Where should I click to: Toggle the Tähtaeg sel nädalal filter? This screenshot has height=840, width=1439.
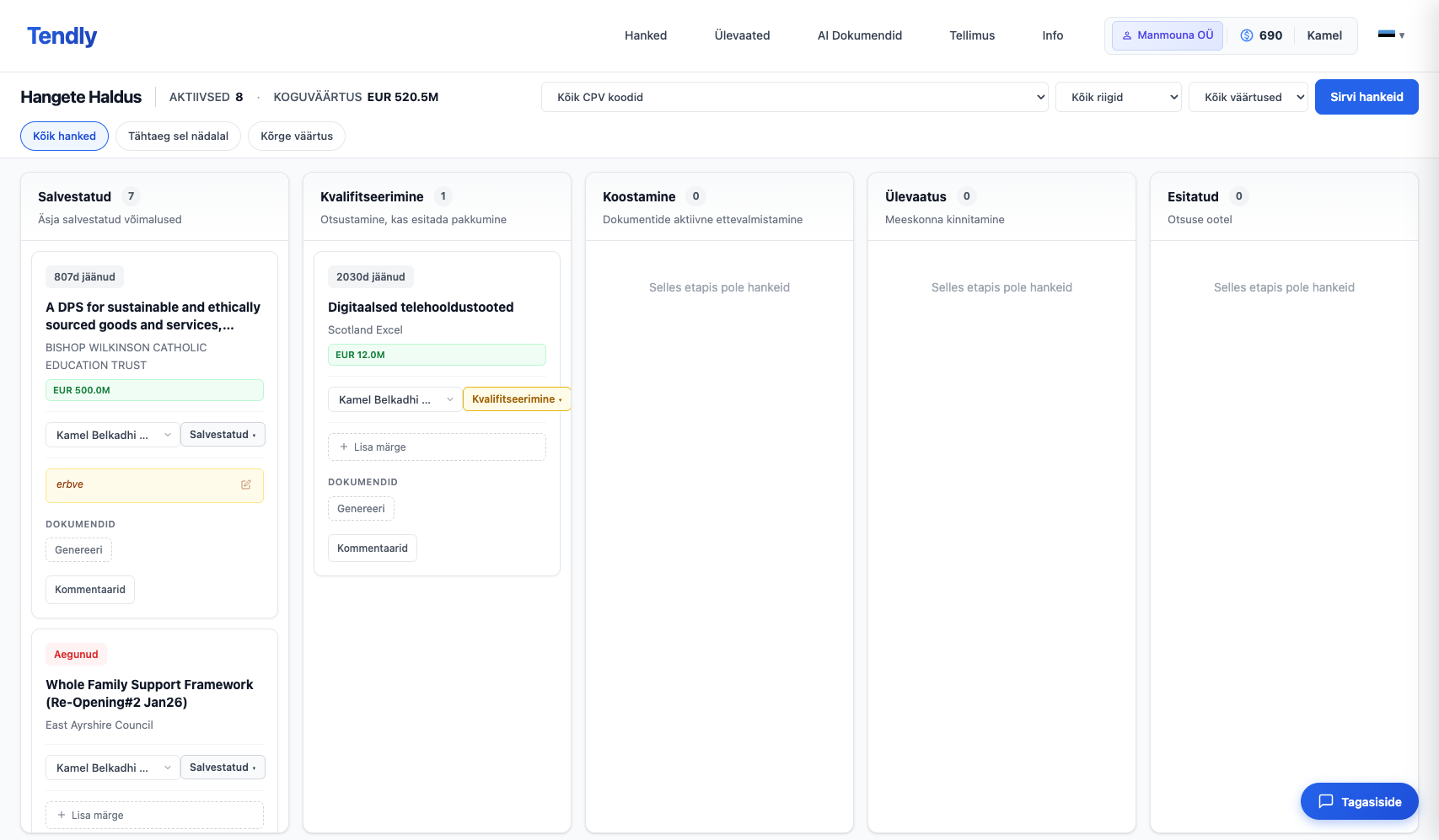(178, 136)
